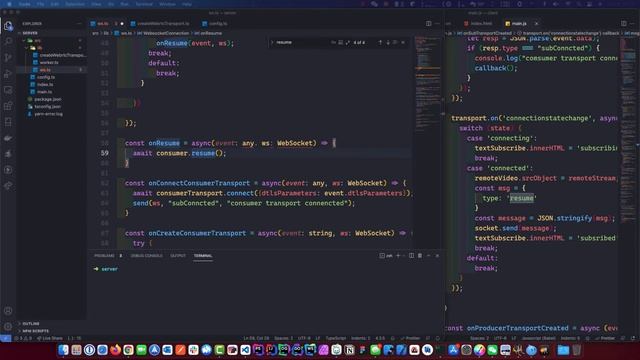Image resolution: width=640 pixels, height=360 pixels.
Task: Split the left editor group
Action: [x=429, y=24]
